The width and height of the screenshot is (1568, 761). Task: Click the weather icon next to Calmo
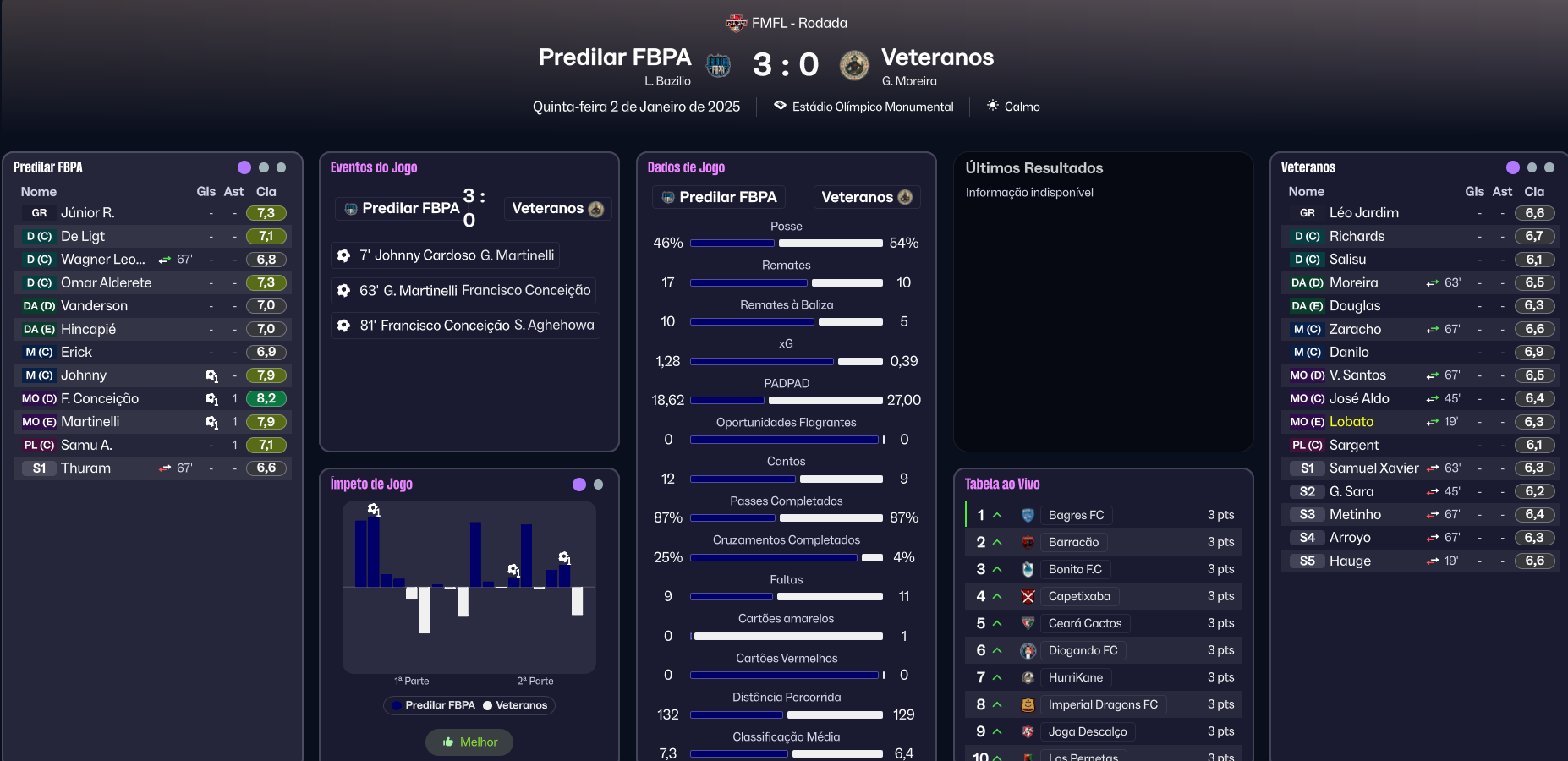[x=992, y=106]
